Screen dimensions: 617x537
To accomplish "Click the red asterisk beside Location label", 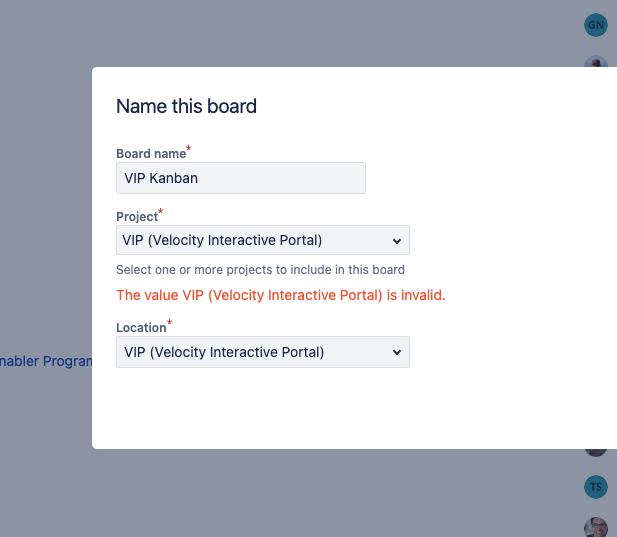I will coord(169,322).
